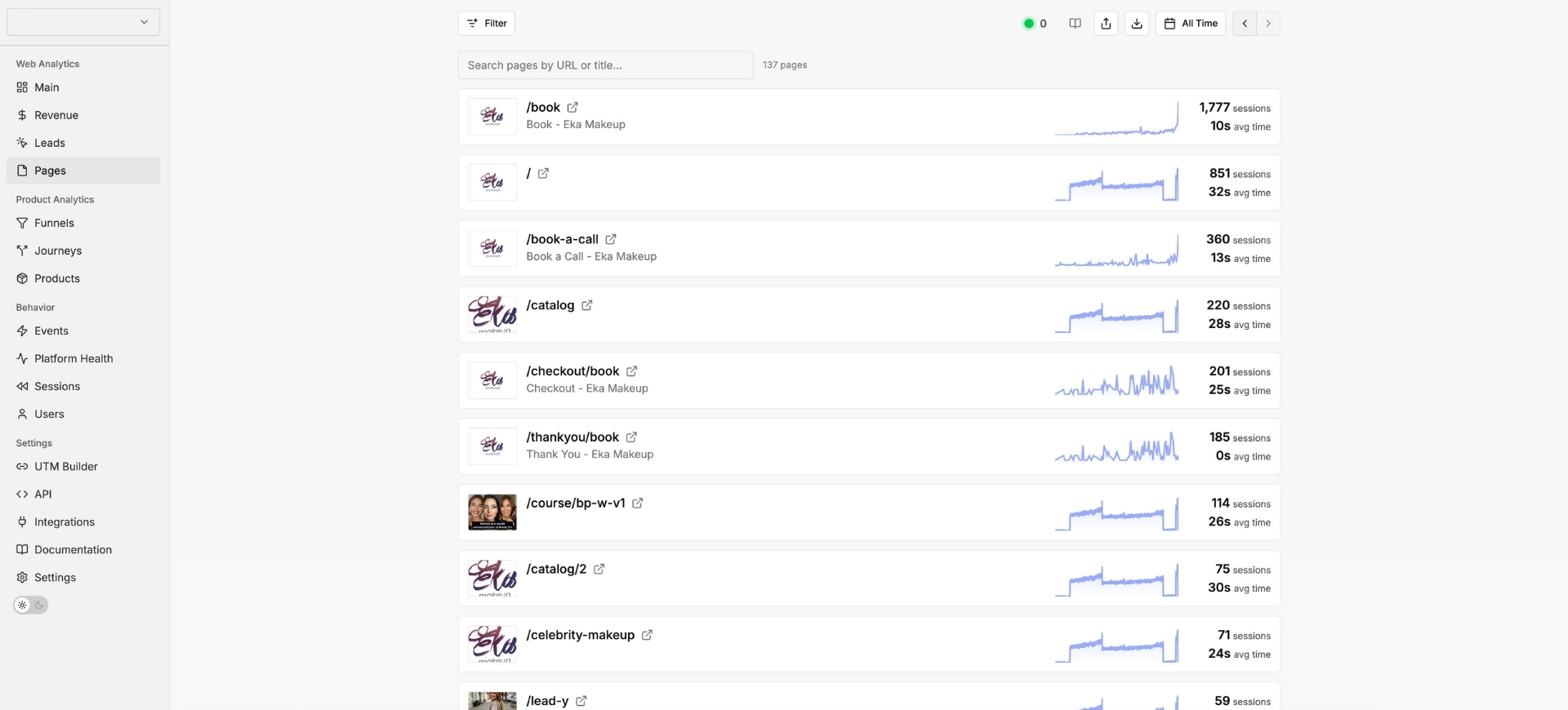
Task: Go to previous time period arrow
Action: pos(1245,24)
